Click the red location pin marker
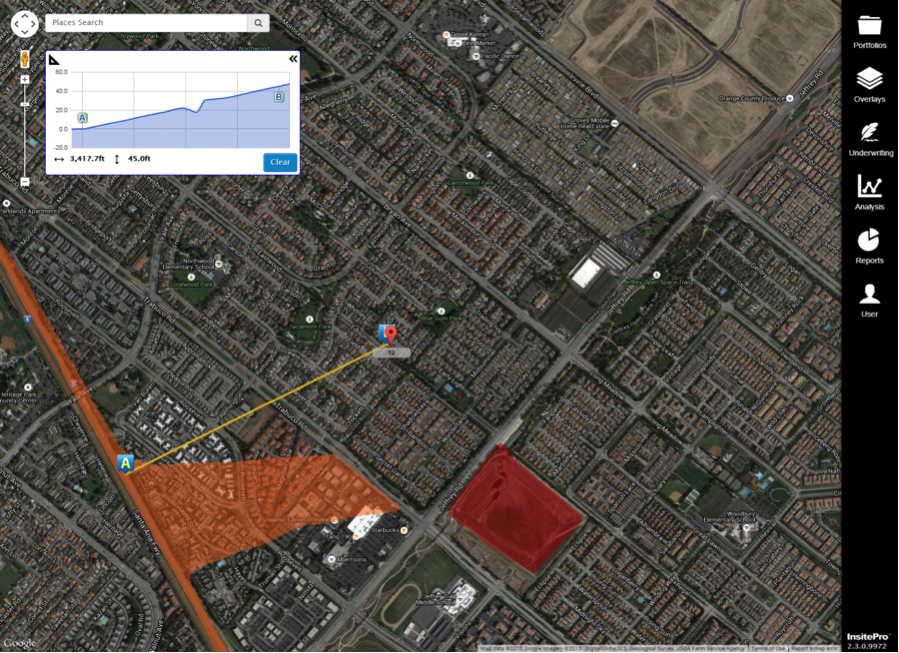Viewport: 899px width, 653px height. 391,334
